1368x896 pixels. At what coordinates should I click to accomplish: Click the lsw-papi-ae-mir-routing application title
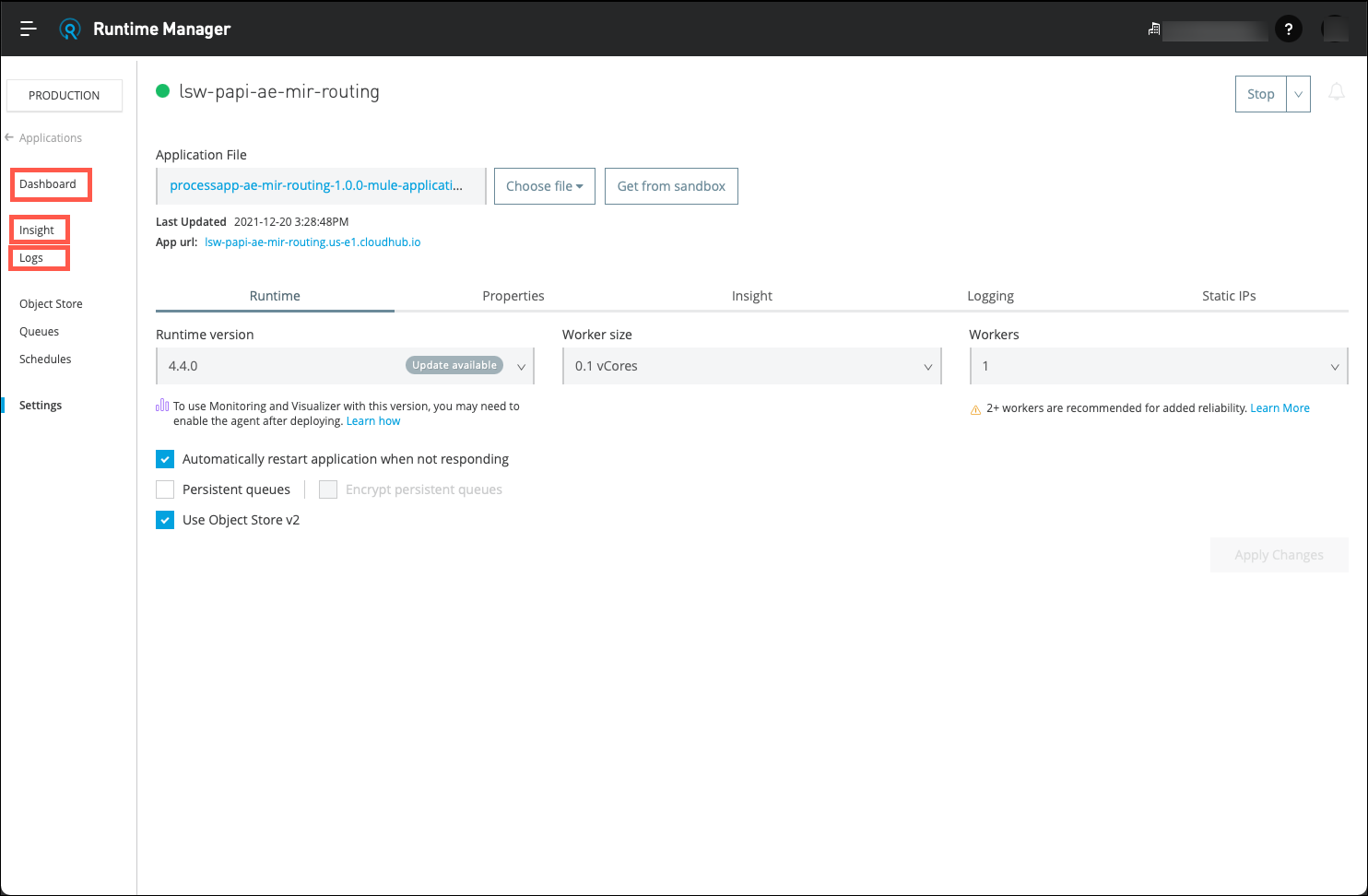pyautogui.click(x=279, y=91)
